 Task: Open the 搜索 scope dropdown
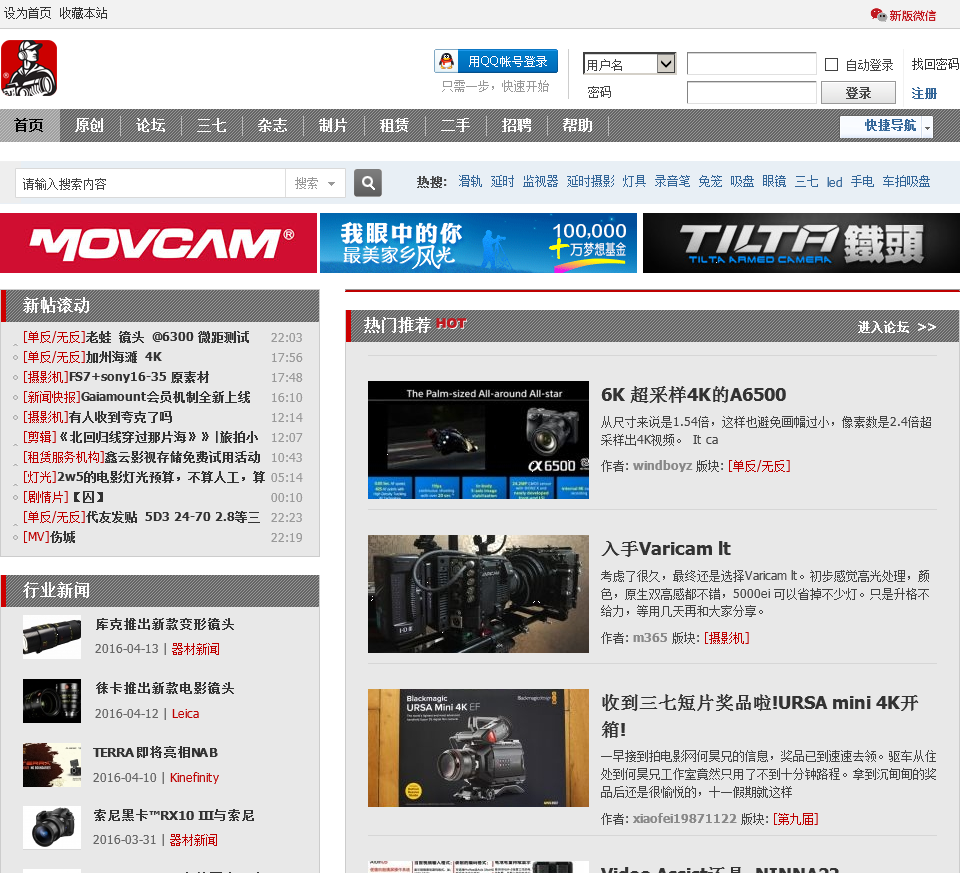coord(315,183)
